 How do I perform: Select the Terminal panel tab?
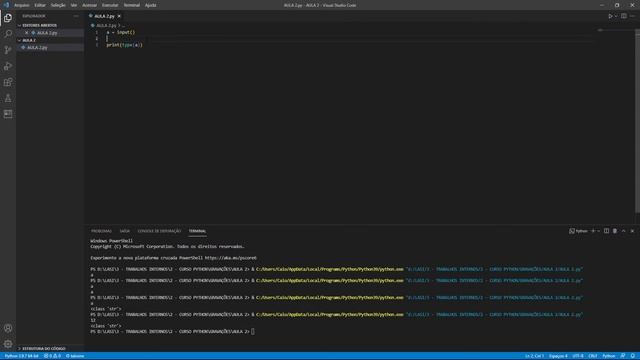tap(197, 231)
